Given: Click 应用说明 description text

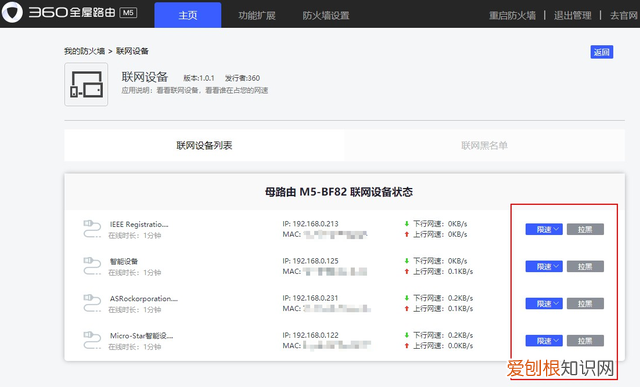Looking at the screenshot, I should pos(194,90).
